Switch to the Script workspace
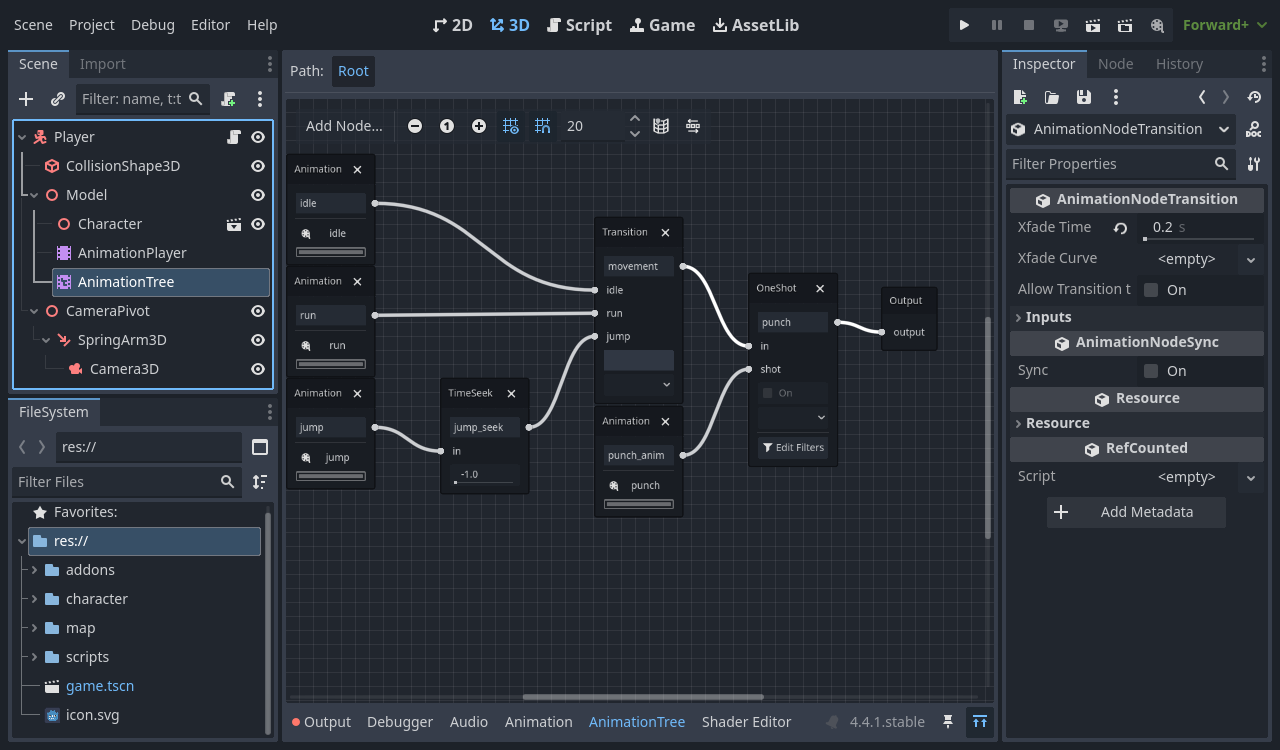1280x750 pixels. click(579, 25)
